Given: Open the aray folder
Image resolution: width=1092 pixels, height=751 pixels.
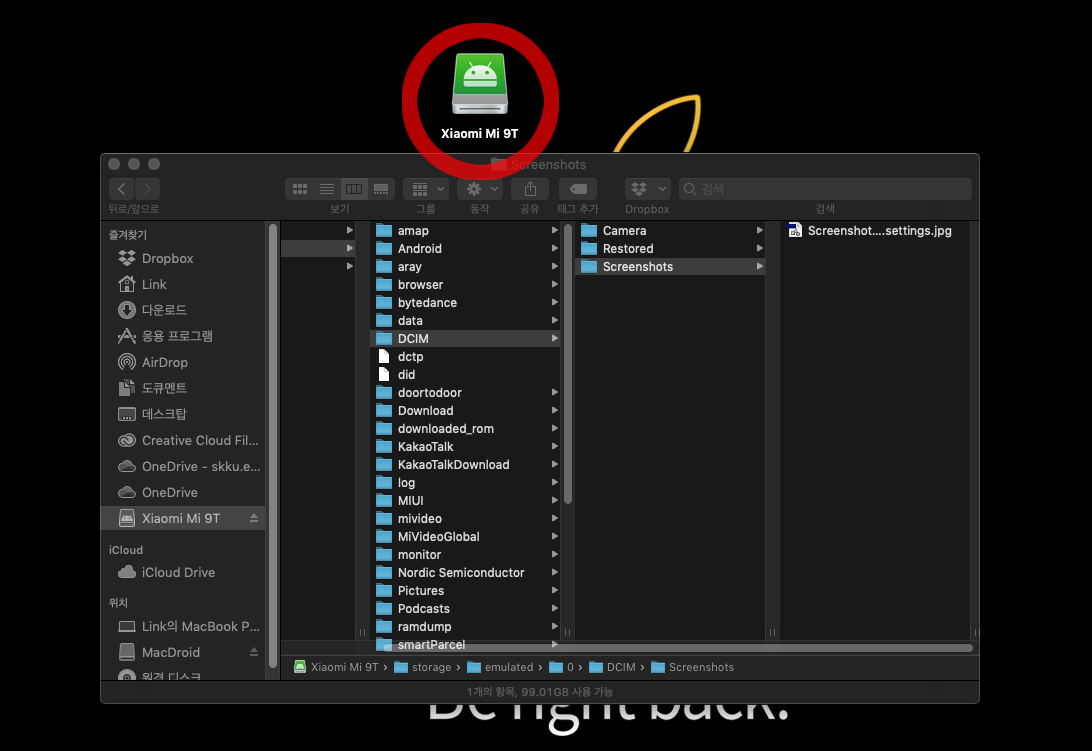Looking at the screenshot, I should 465,267.
